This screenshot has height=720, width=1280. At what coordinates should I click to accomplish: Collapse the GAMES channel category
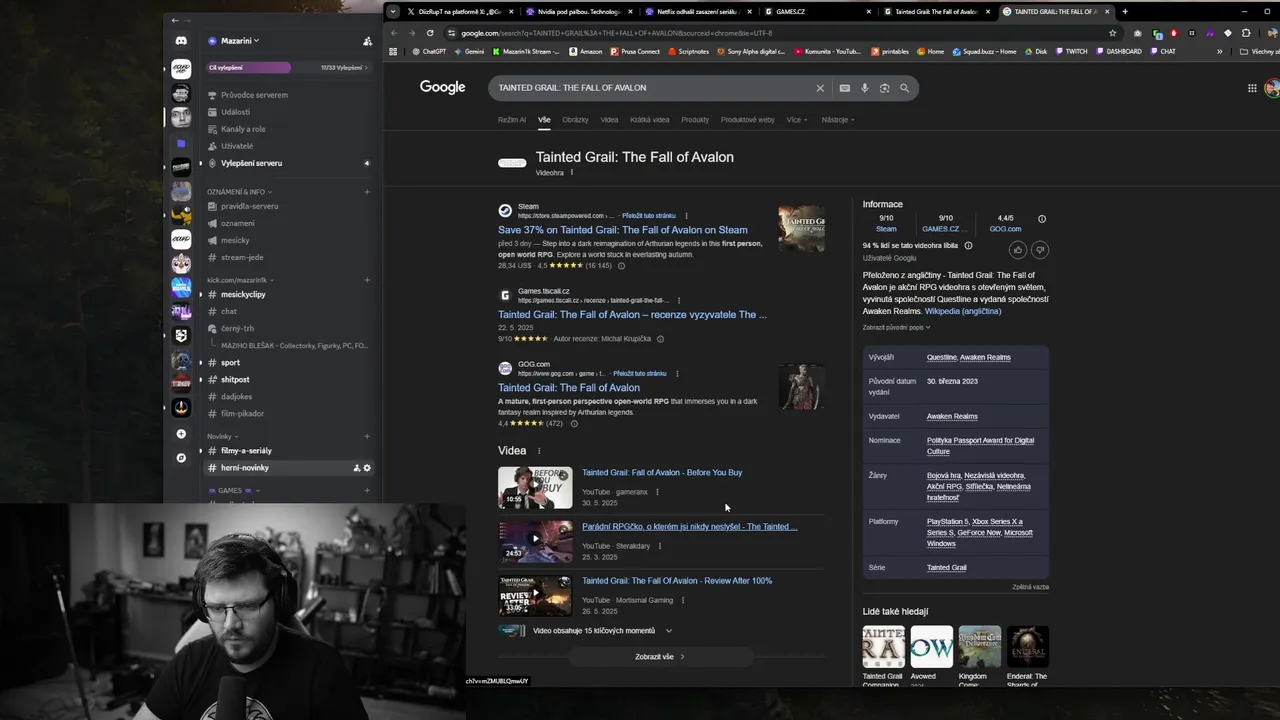pyautogui.click(x=236, y=491)
